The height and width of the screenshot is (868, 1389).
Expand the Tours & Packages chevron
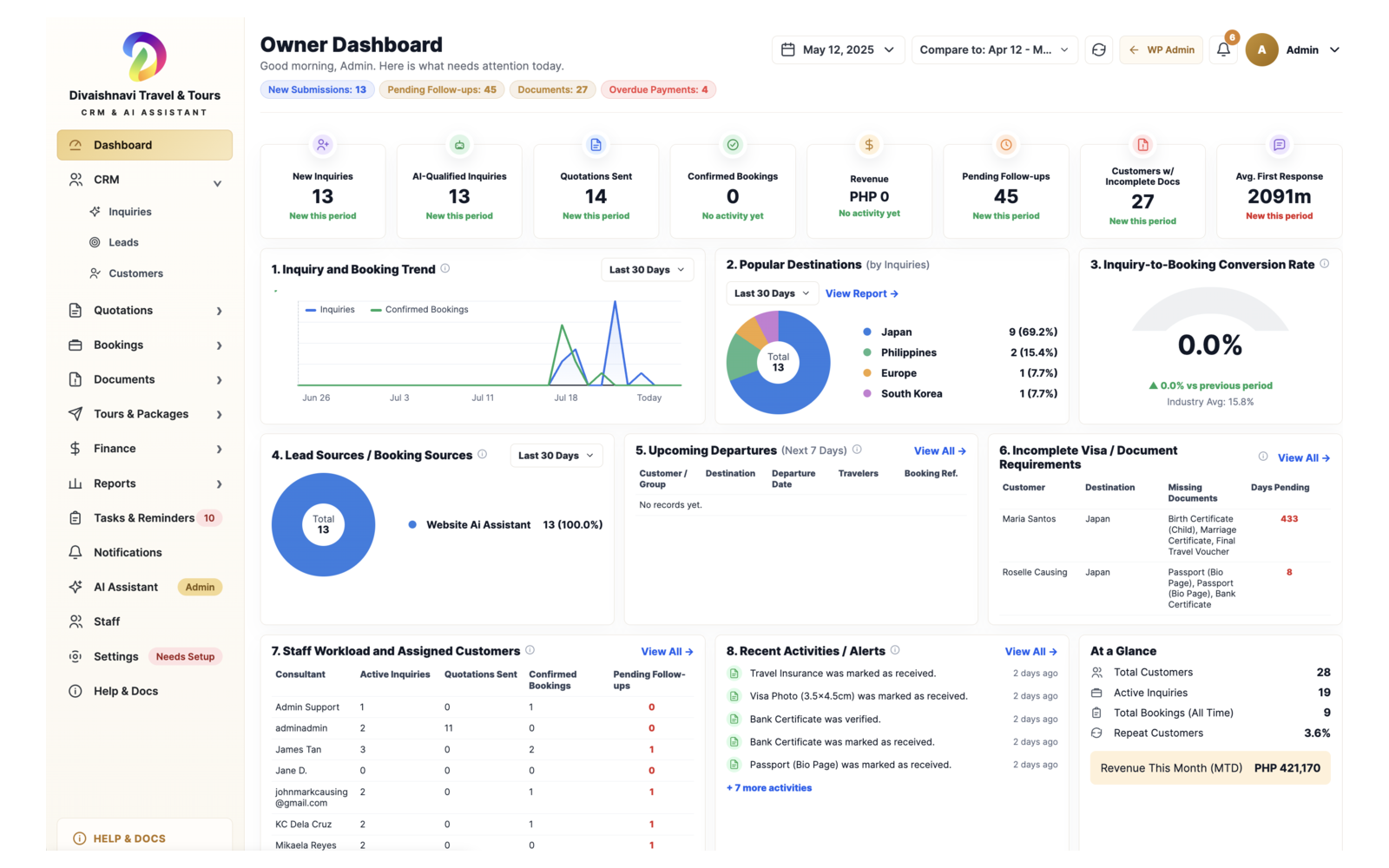pyautogui.click(x=219, y=415)
